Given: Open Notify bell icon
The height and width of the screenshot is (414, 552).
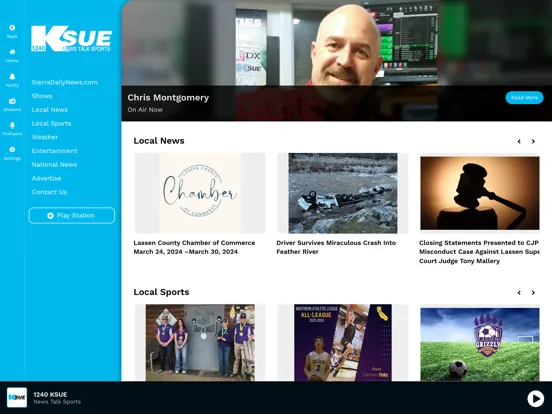Looking at the screenshot, I should tap(12, 76).
